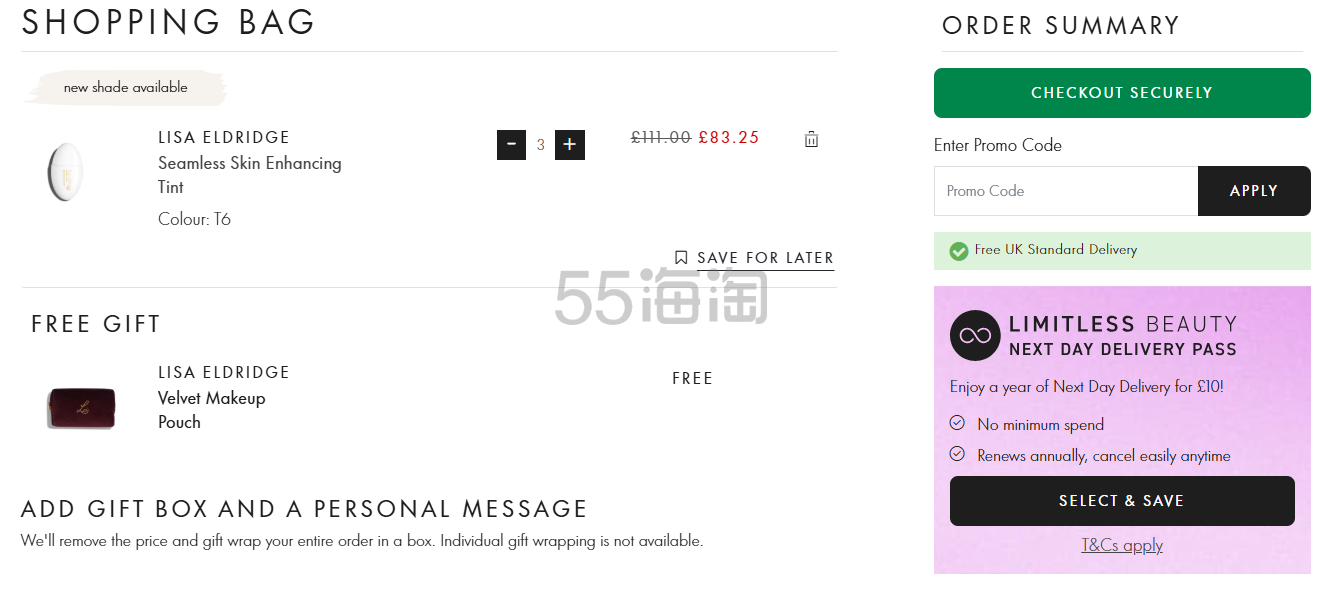Click the No minimum spend tick icon
Image resolution: width=1323 pixels, height=593 pixels.
957,423
